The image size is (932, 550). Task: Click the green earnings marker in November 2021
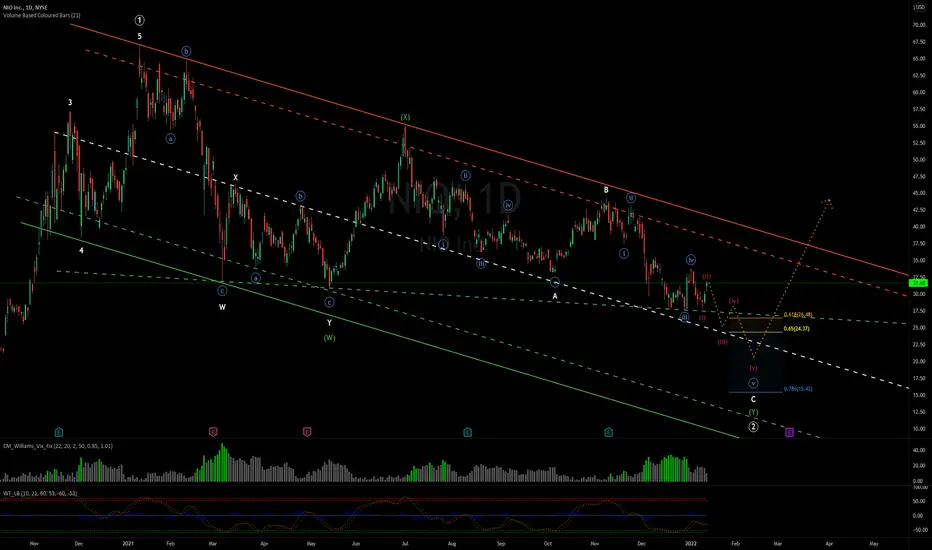click(x=609, y=432)
